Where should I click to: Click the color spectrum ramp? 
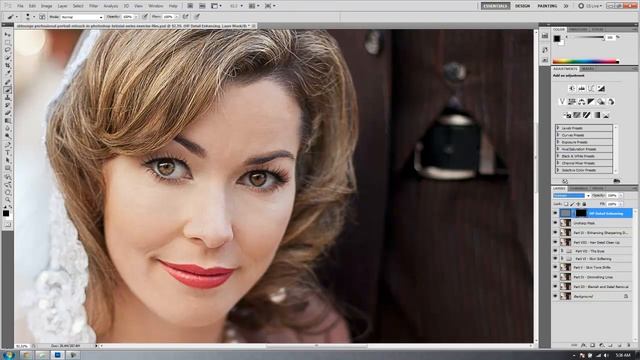pos(586,61)
